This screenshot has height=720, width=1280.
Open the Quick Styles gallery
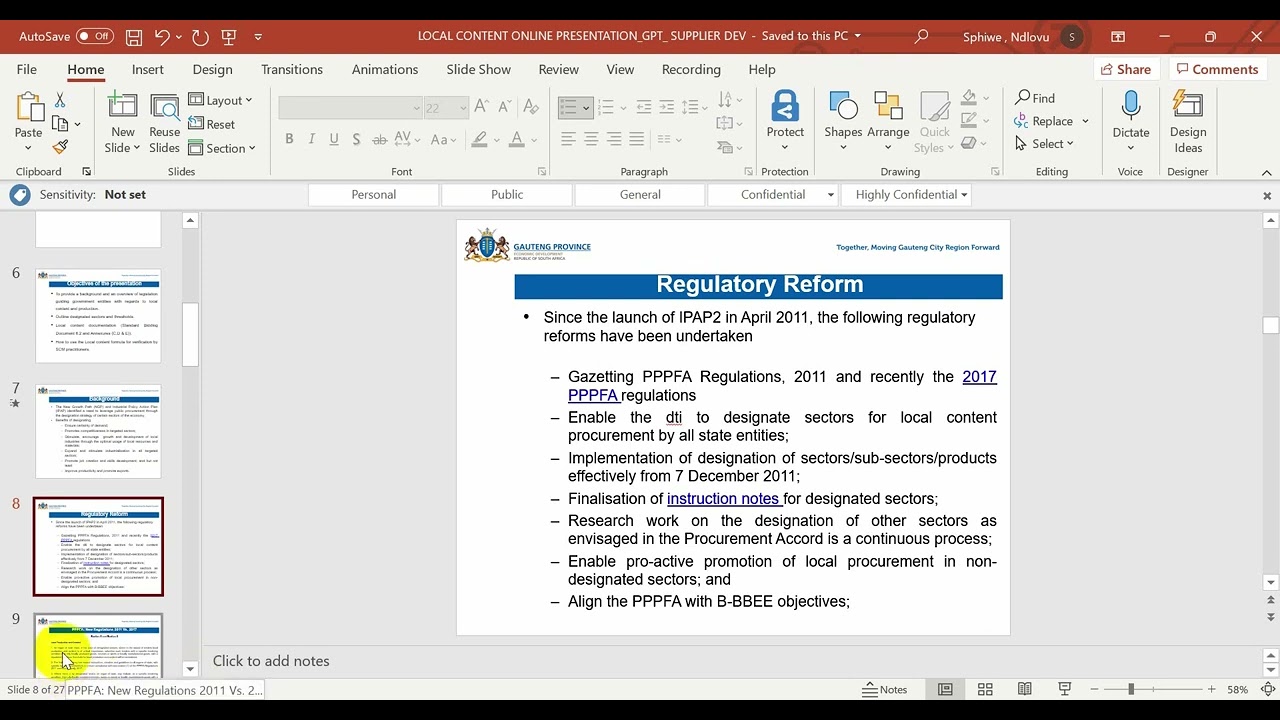point(935,122)
